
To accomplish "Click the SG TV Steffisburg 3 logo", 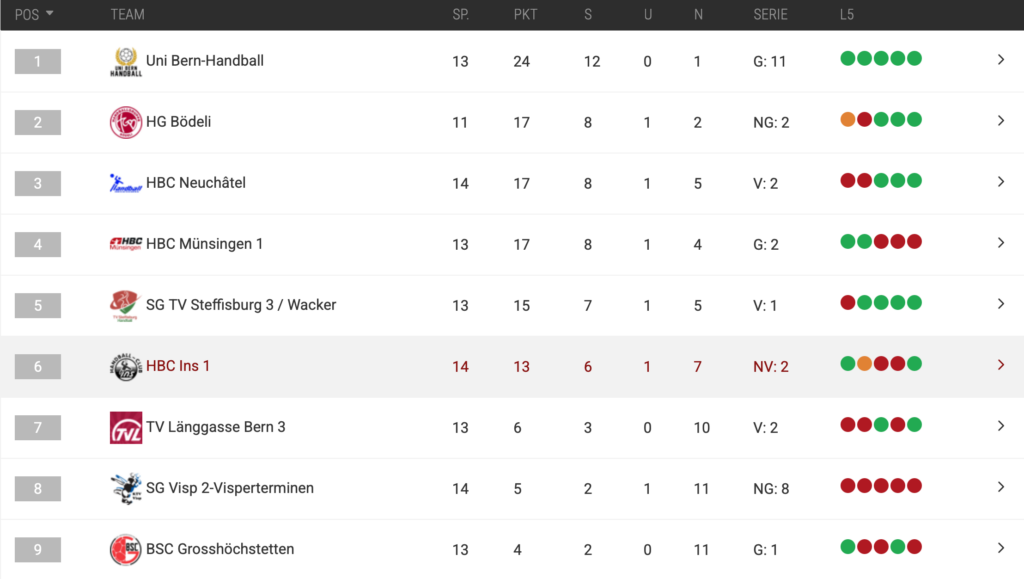I will point(125,305).
